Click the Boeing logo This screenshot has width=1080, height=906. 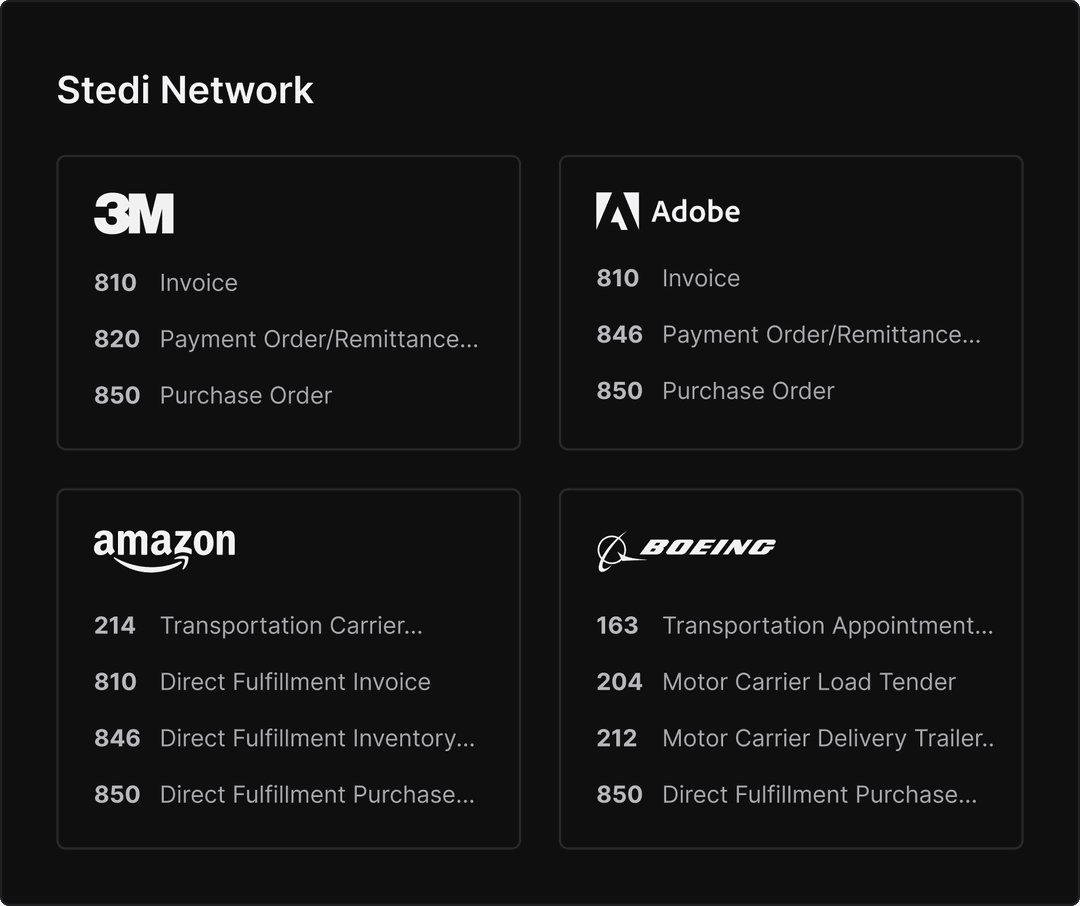point(686,551)
